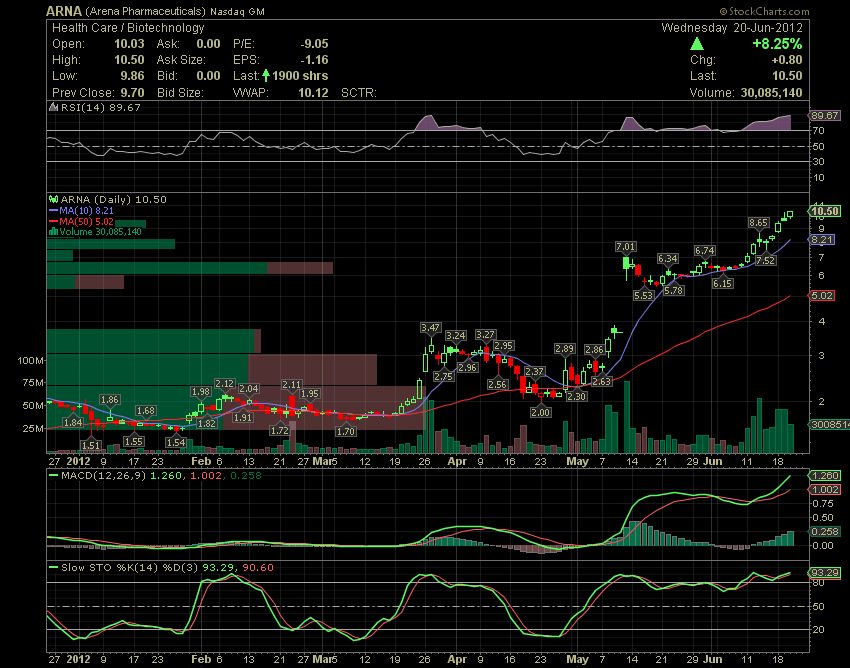Click the Prev Close value 9.70
850x668 pixels.
(x=133, y=93)
